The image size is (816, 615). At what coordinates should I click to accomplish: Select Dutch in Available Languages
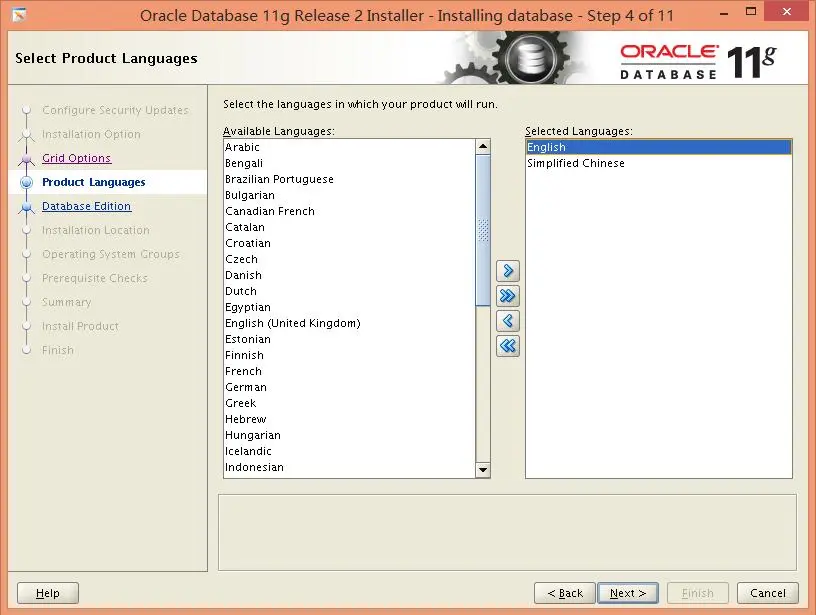pyautogui.click(x=349, y=291)
